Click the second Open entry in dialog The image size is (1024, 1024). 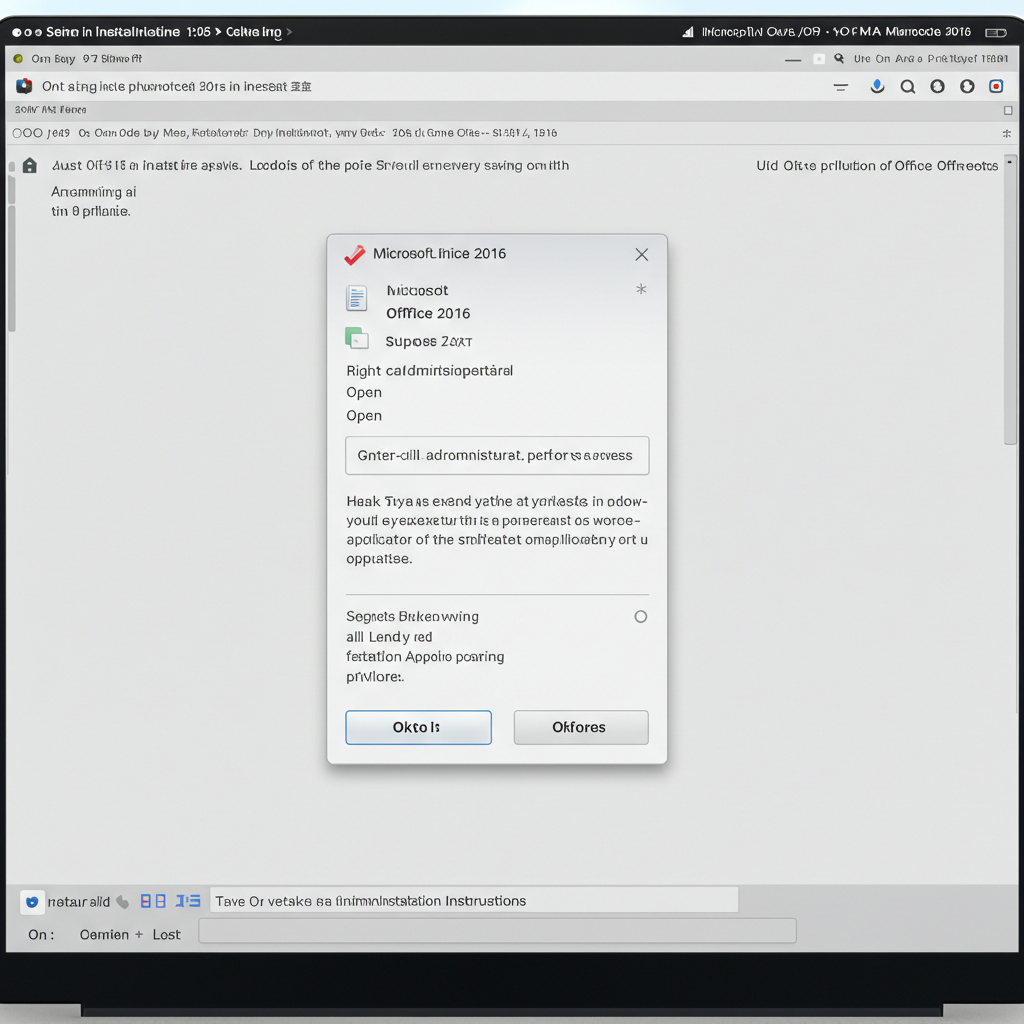364,416
